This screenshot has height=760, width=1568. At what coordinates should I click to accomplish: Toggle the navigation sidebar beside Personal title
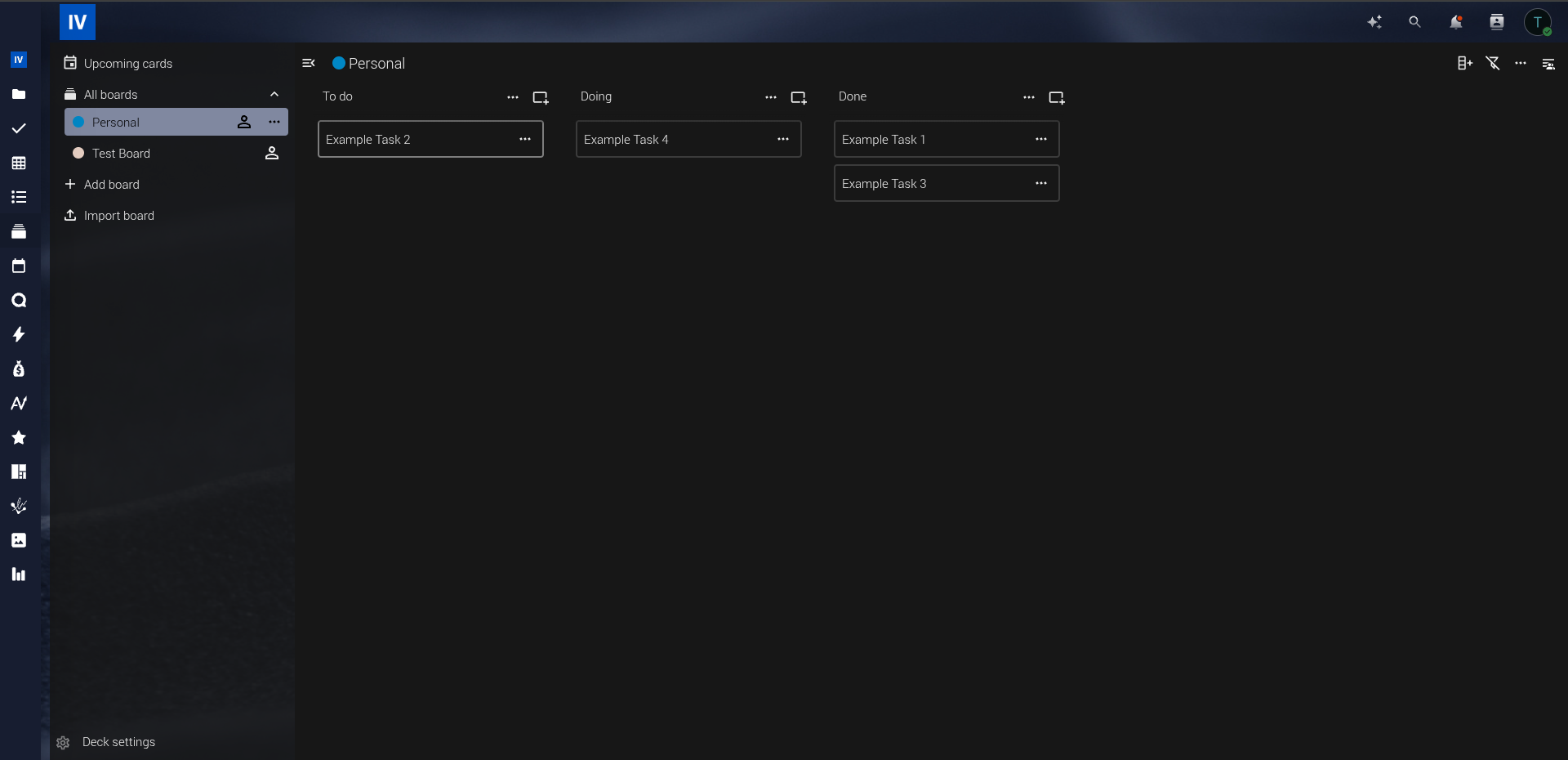point(309,63)
